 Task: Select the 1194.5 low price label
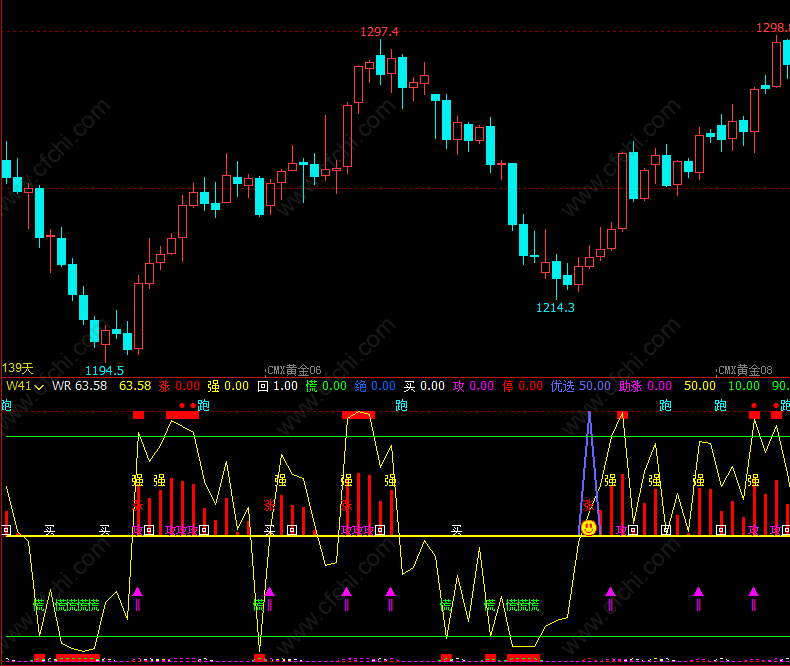104,371
